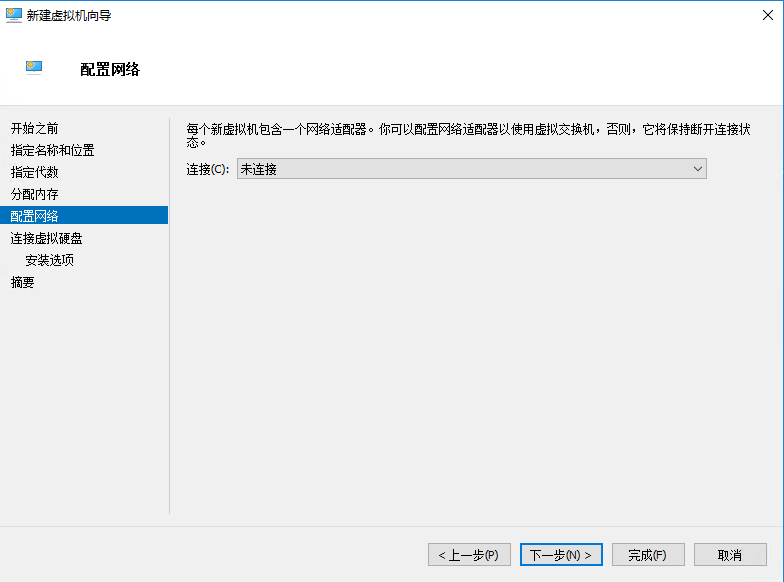This screenshot has height=582, width=784.
Task: Open the 安装选项 sub-step
Action: pyautogui.click(x=50, y=260)
